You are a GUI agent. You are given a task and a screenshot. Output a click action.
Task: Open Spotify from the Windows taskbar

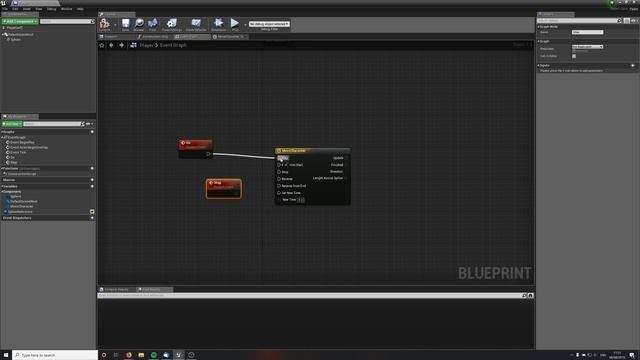154,355
